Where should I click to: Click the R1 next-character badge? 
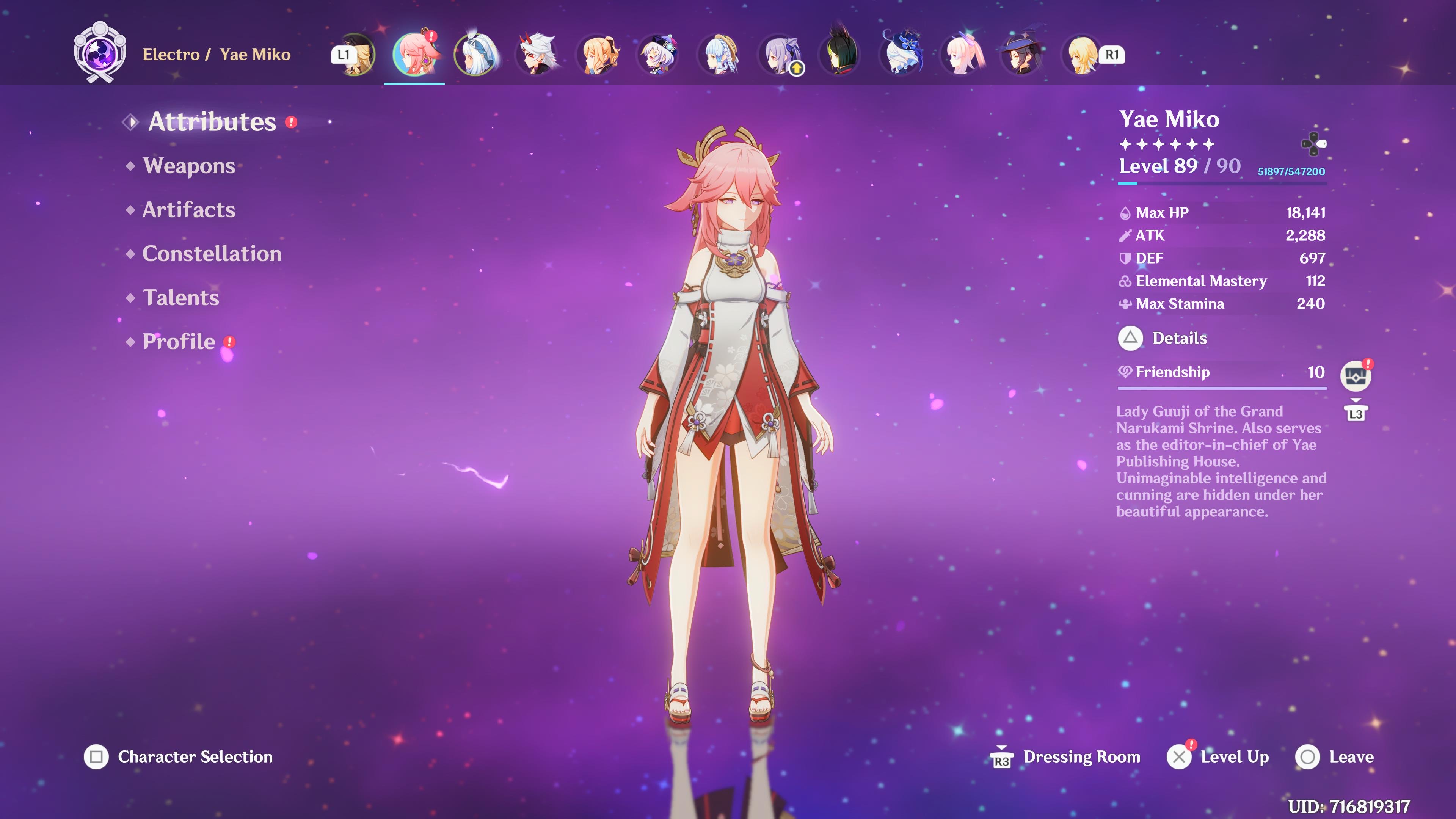coord(1112,55)
